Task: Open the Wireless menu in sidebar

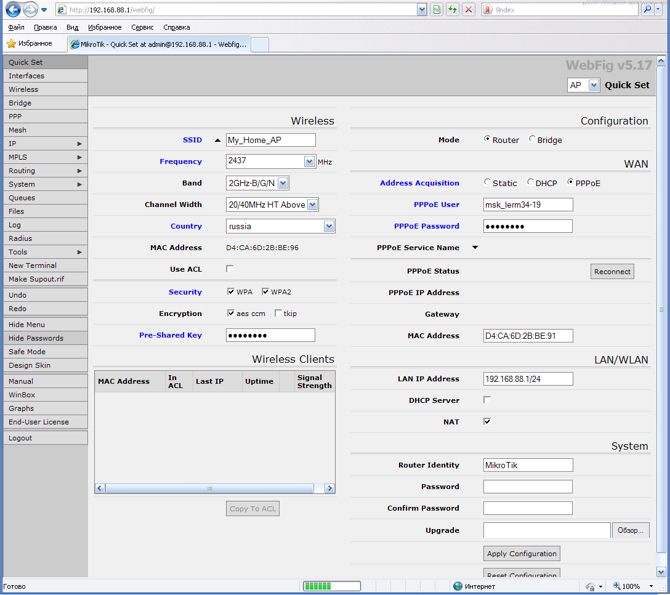Action: [x=24, y=89]
